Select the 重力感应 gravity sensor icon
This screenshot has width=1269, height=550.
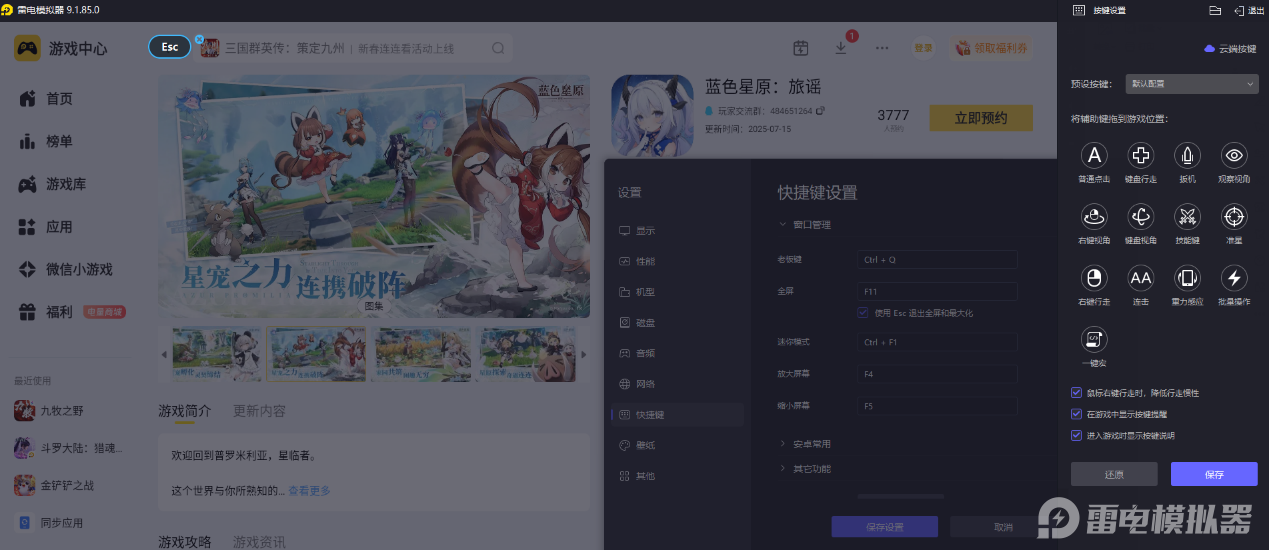coord(1187,277)
